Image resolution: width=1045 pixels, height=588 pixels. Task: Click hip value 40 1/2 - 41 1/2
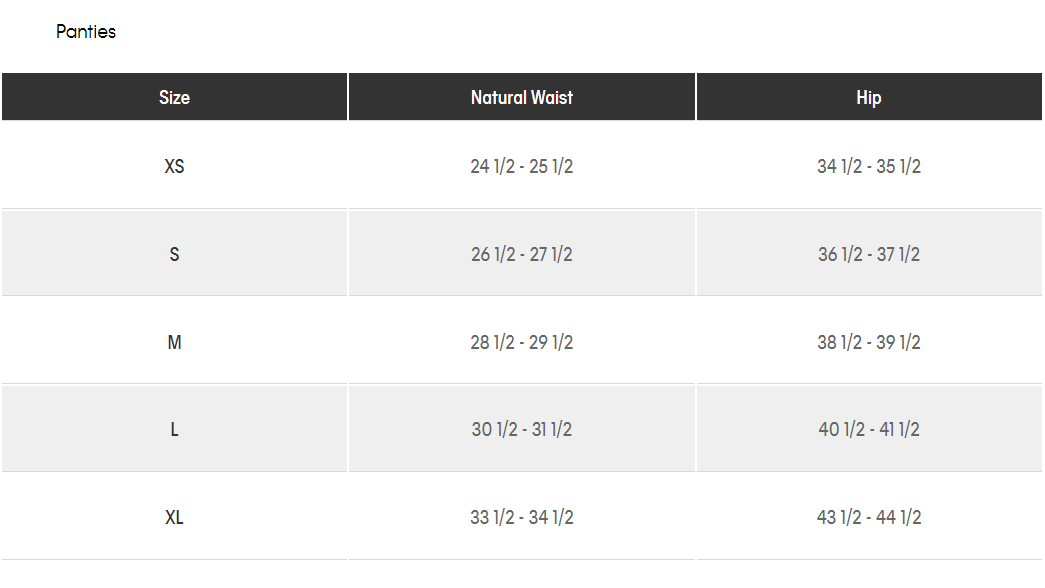[x=869, y=429]
